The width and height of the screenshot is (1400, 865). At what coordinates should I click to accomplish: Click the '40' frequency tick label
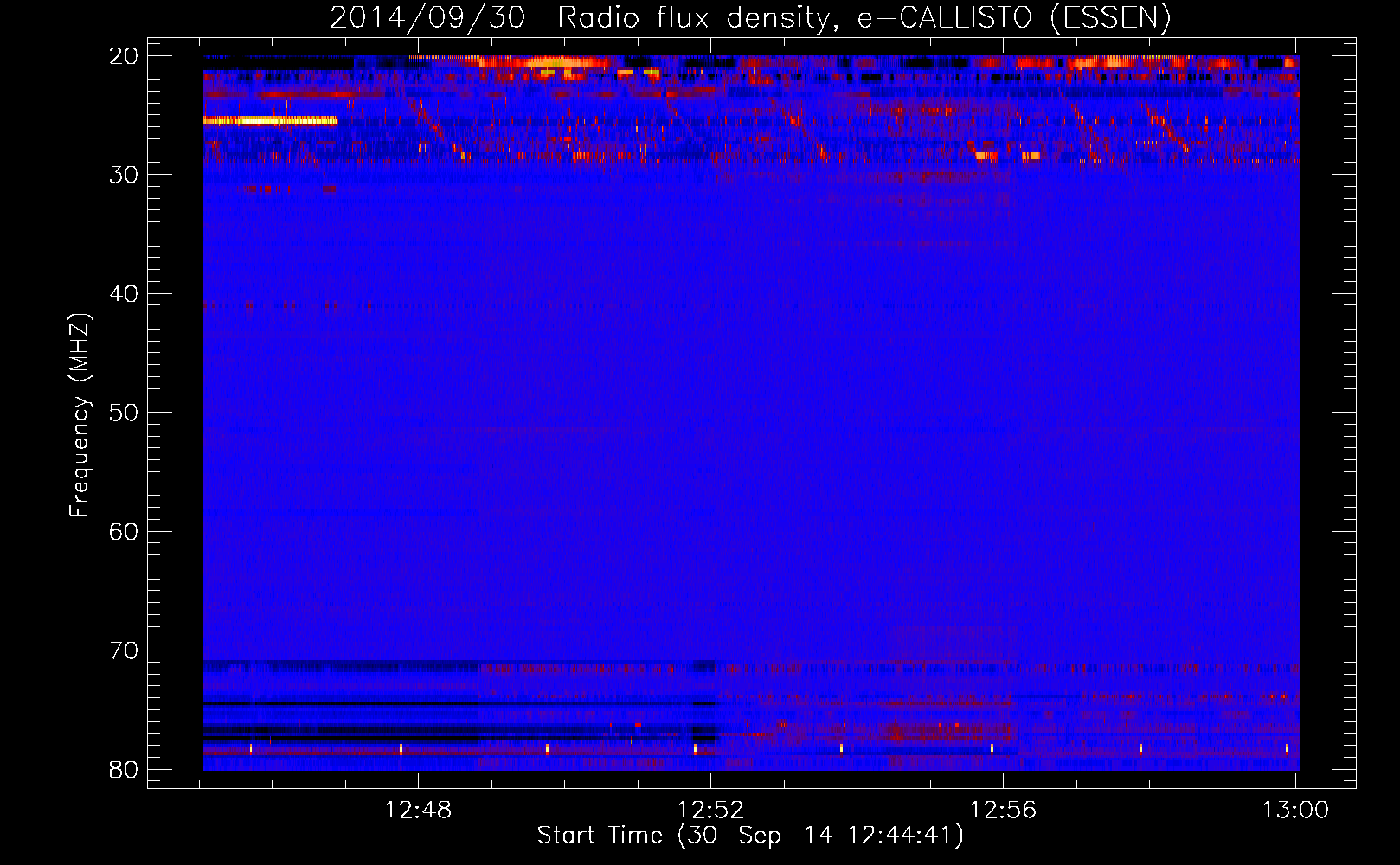click(125, 294)
